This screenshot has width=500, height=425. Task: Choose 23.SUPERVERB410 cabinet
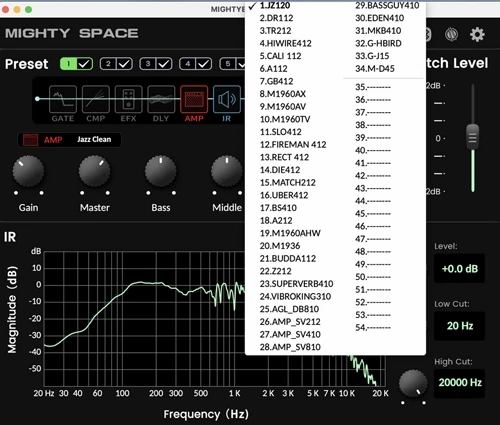coord(296,284)
